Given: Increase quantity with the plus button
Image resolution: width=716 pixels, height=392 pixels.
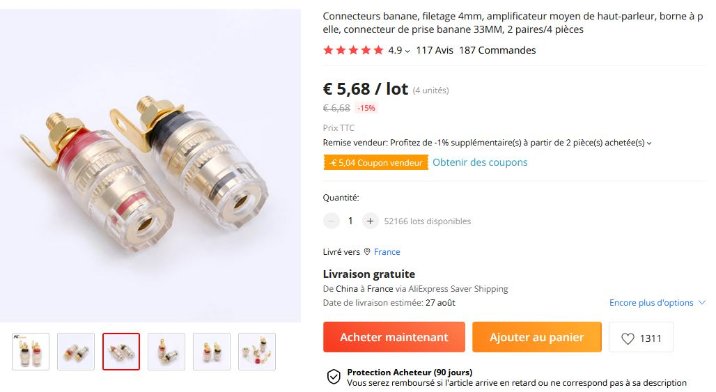Looking at the screenshot, I should point(370,221).
